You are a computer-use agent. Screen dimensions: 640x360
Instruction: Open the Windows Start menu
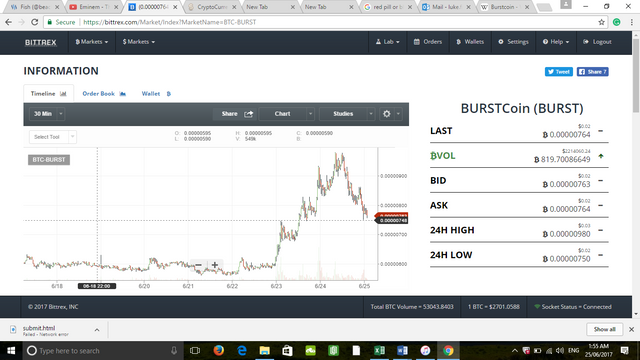[11, 351]
